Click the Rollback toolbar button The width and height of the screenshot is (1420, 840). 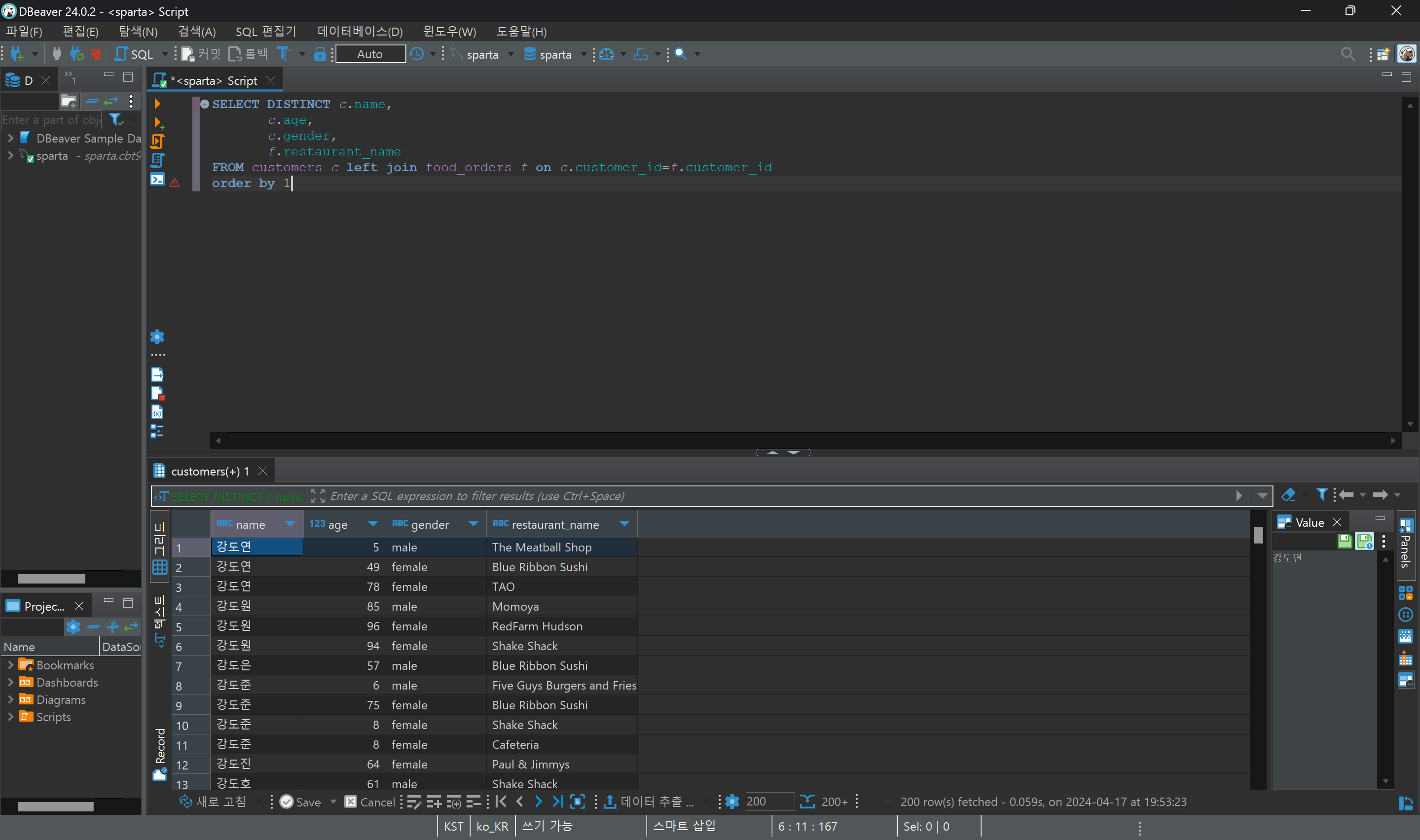(248, 54)
